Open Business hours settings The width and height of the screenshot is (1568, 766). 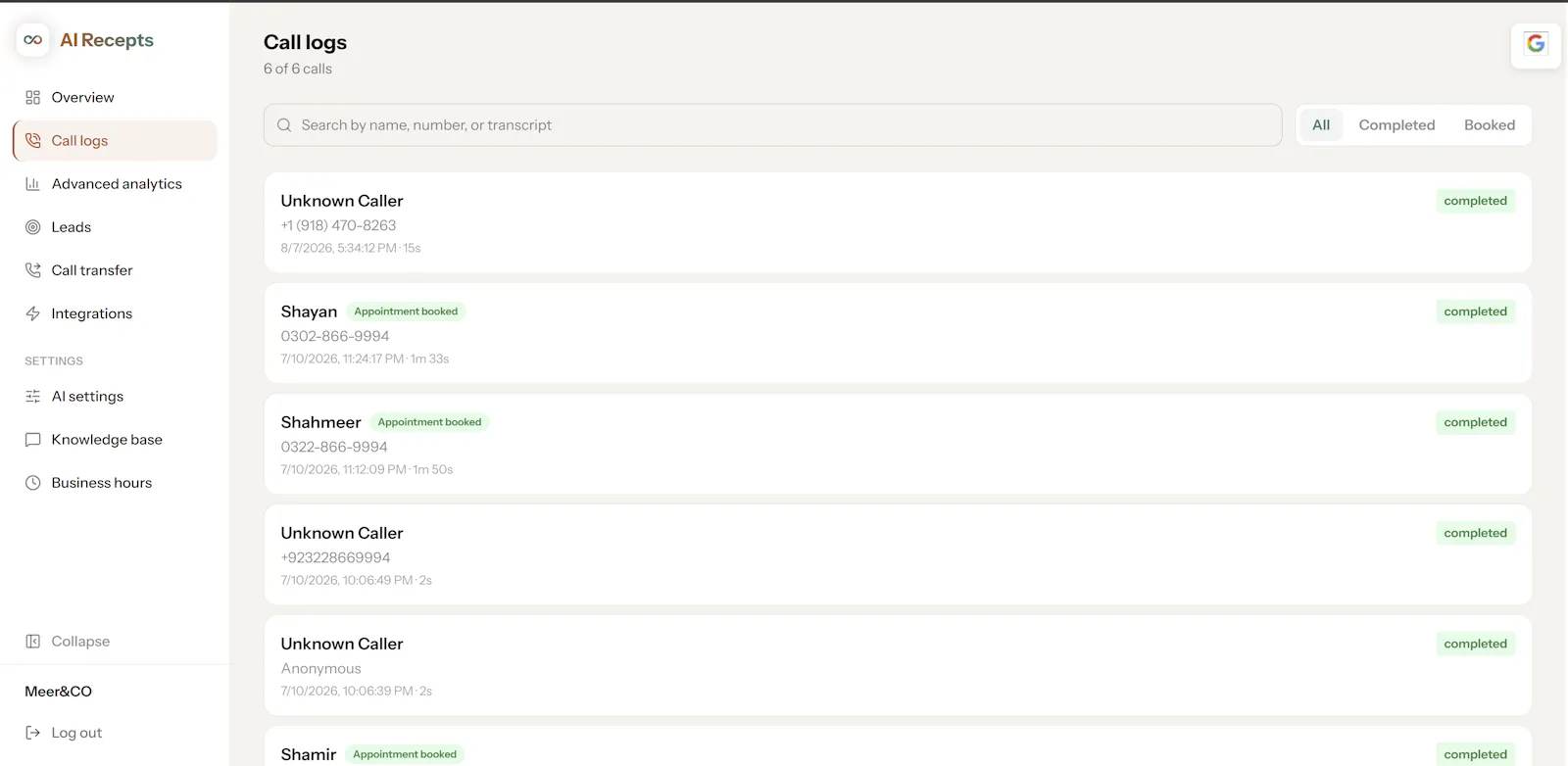point(115,483)
